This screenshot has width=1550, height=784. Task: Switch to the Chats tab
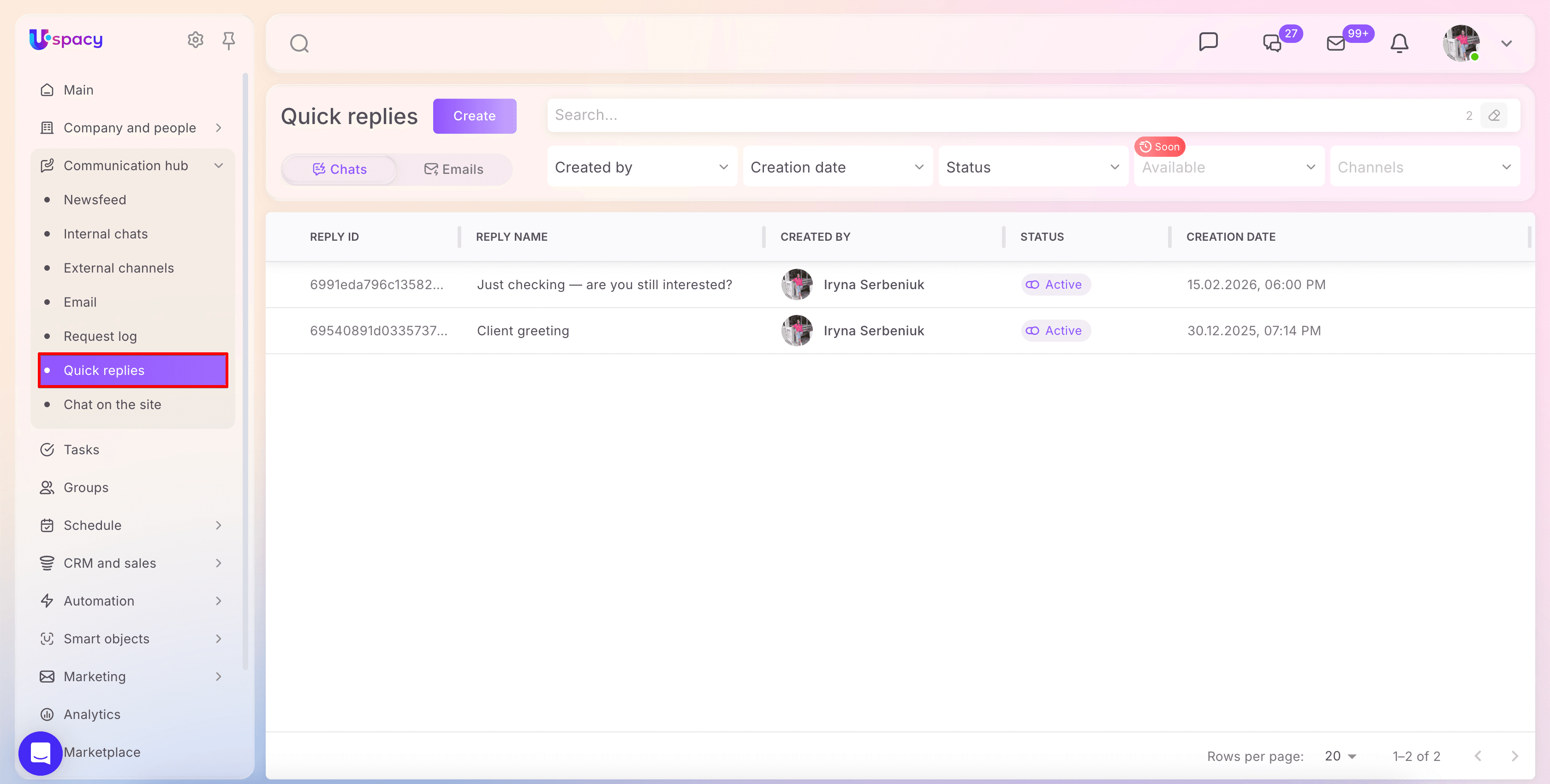[x=340, y=169]
